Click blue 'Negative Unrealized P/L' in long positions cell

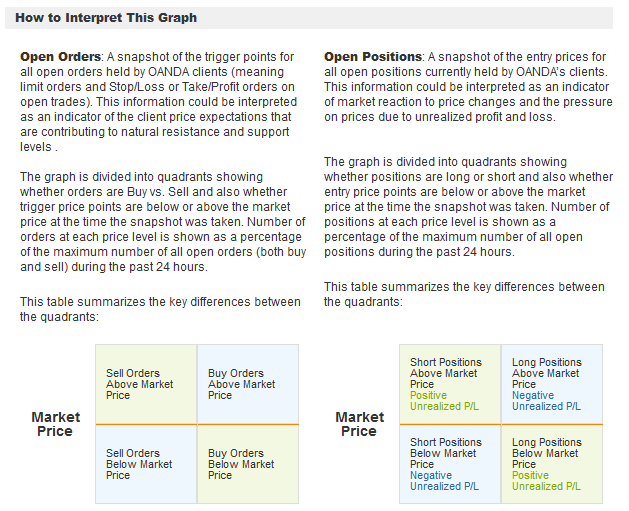point(546,401)
